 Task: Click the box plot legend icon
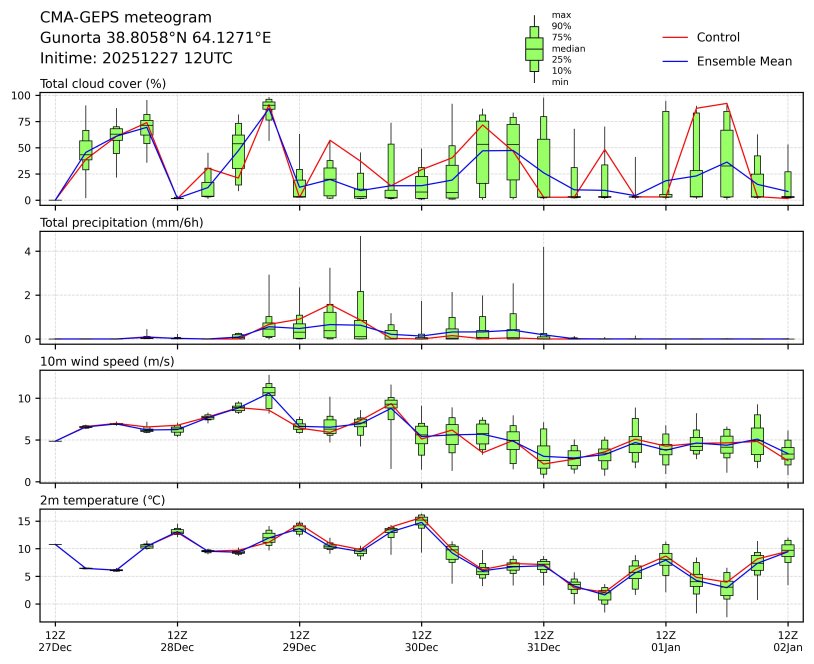[x=534, y=48]
